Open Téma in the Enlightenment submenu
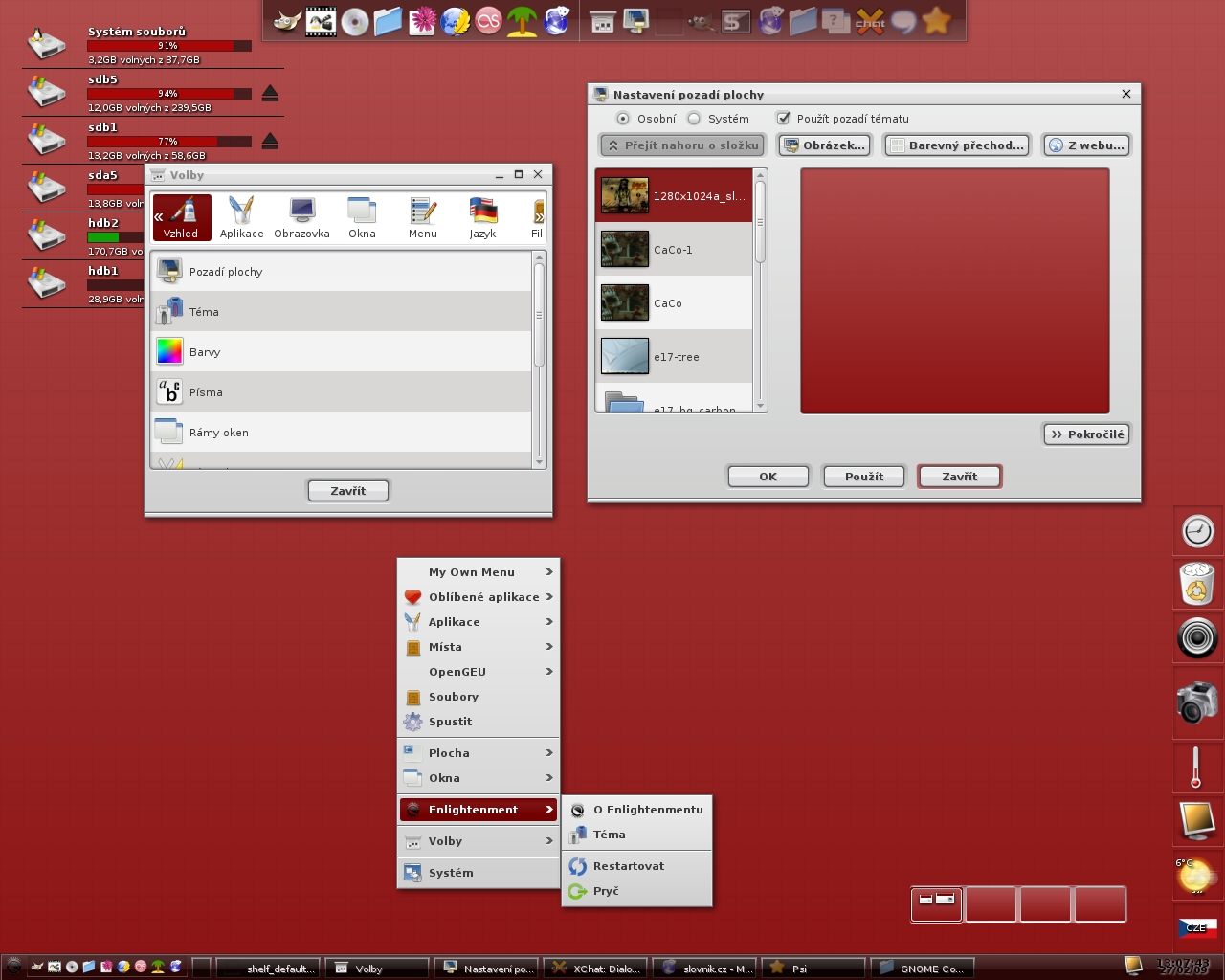 point(609,835)
